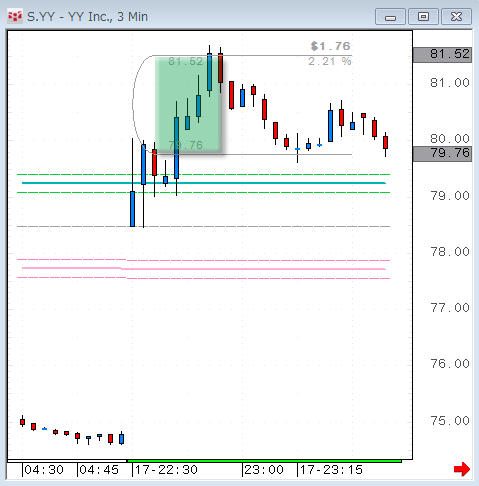This screenshot has width=479, height=486.
Task: Click the 76.00 price axis label
Action: point(450,364)
